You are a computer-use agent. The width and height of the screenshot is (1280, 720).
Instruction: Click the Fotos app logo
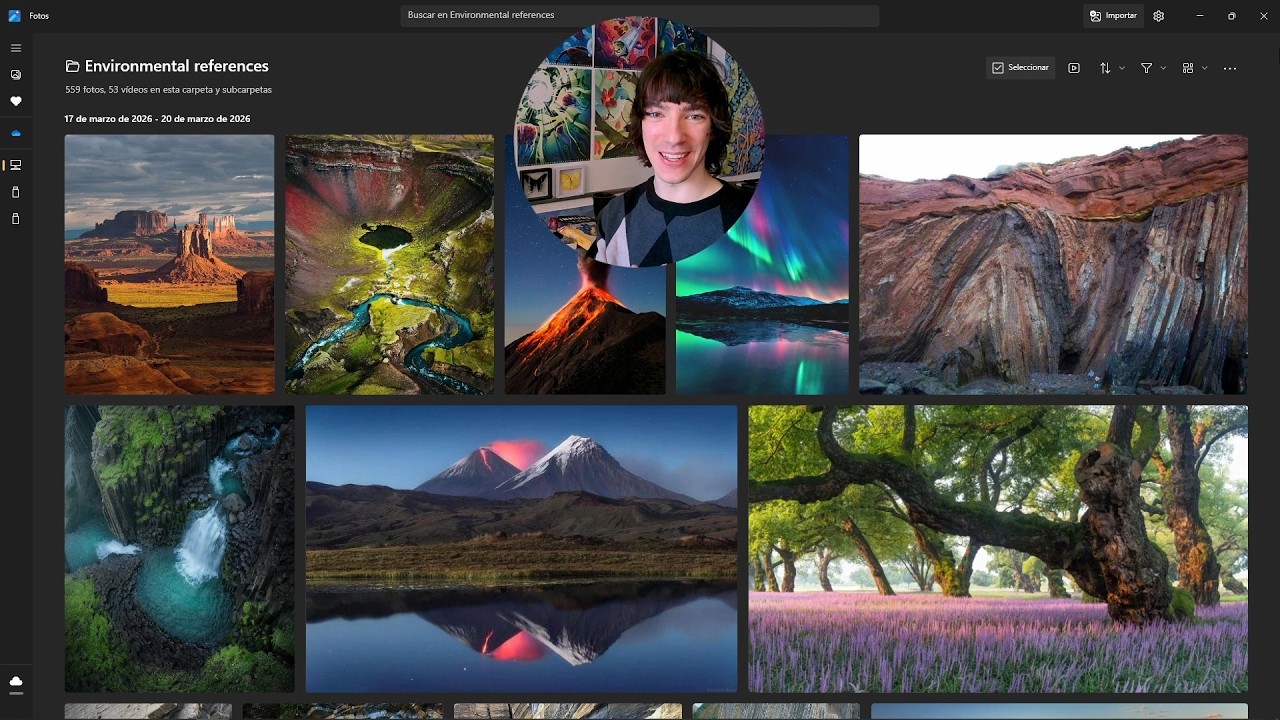pyautogui.click(x=14, y=16)
